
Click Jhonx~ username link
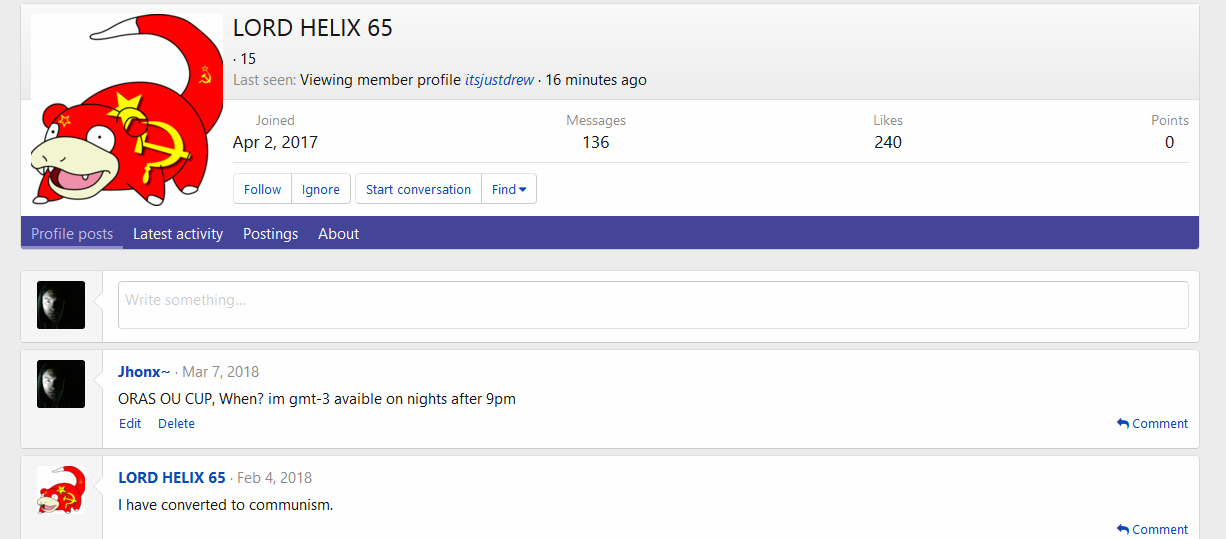point(144,371)
